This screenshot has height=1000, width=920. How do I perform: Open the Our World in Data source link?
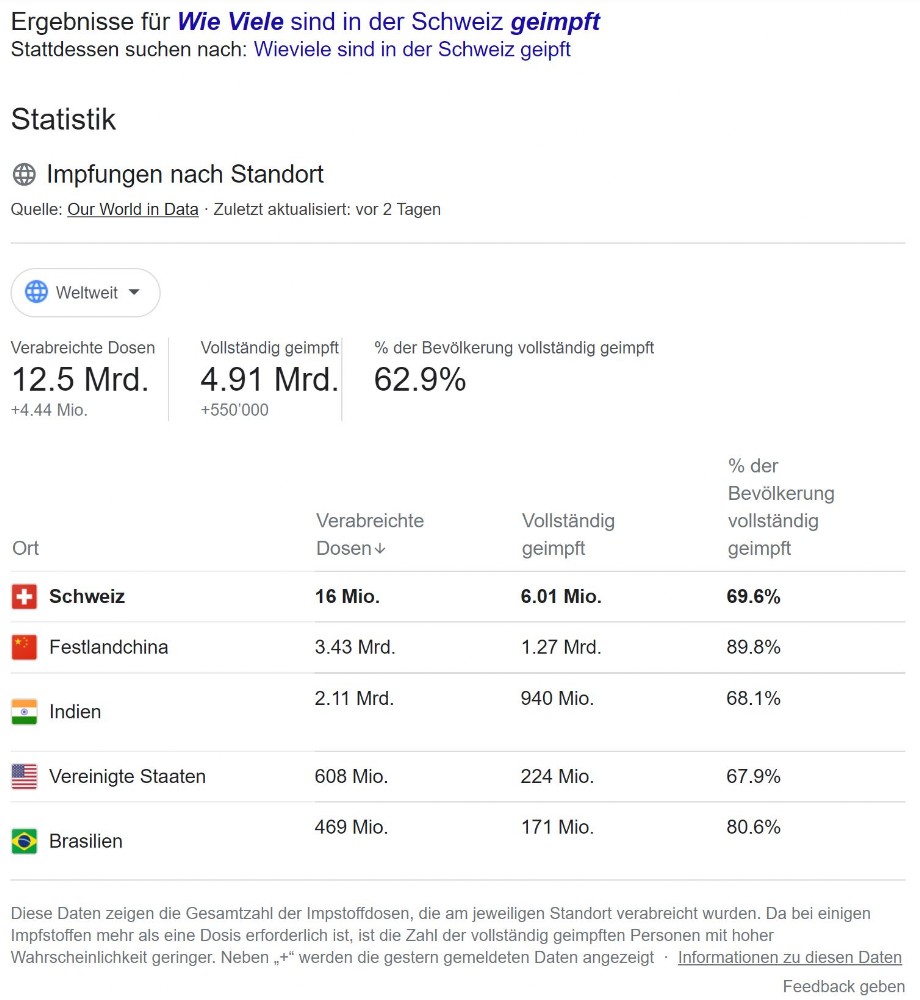click(x=133, y=210)
